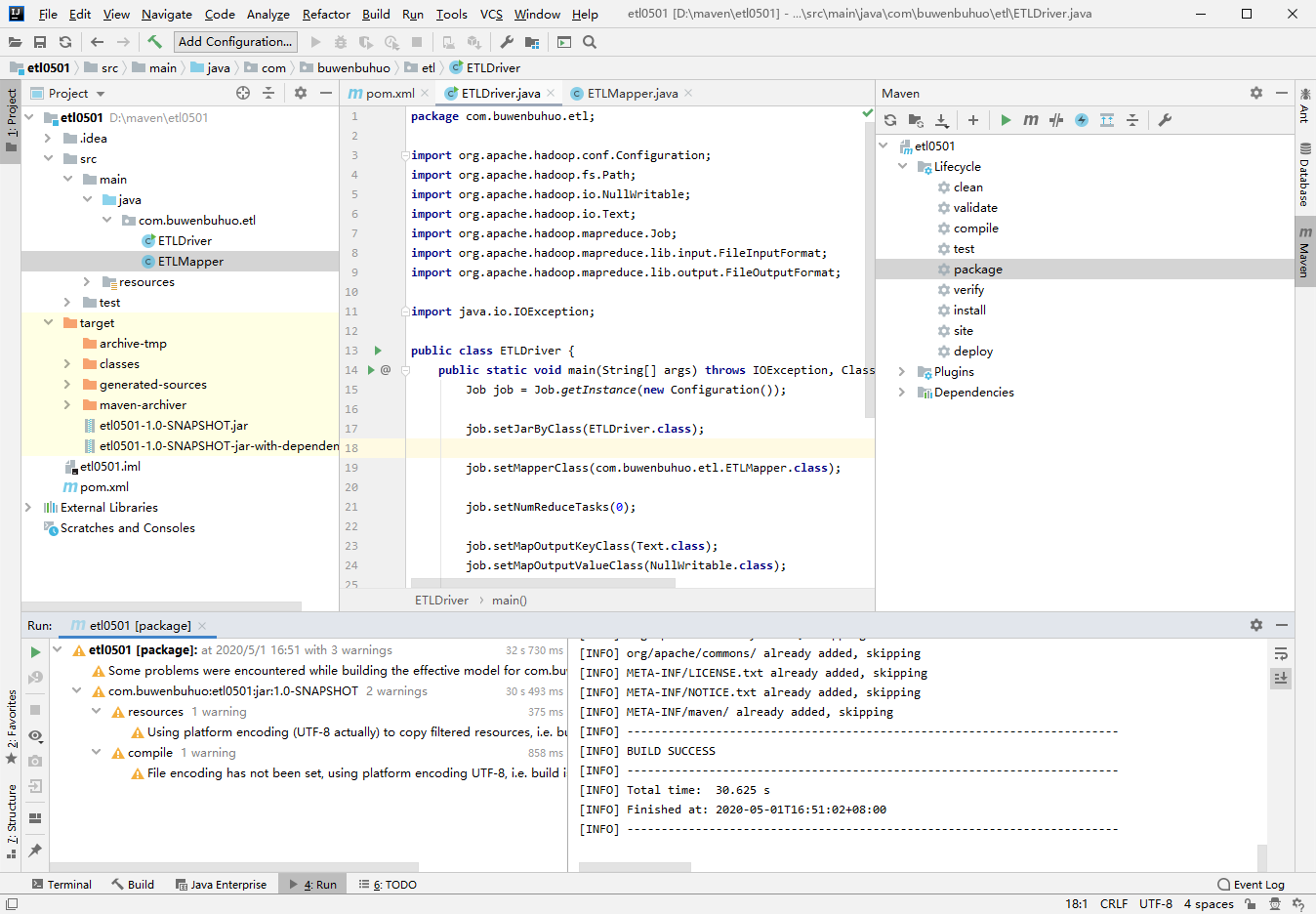Collapse all in Project panel toolbar
The height and width of the screenshot is (914, 1316).
pos(268,93)
